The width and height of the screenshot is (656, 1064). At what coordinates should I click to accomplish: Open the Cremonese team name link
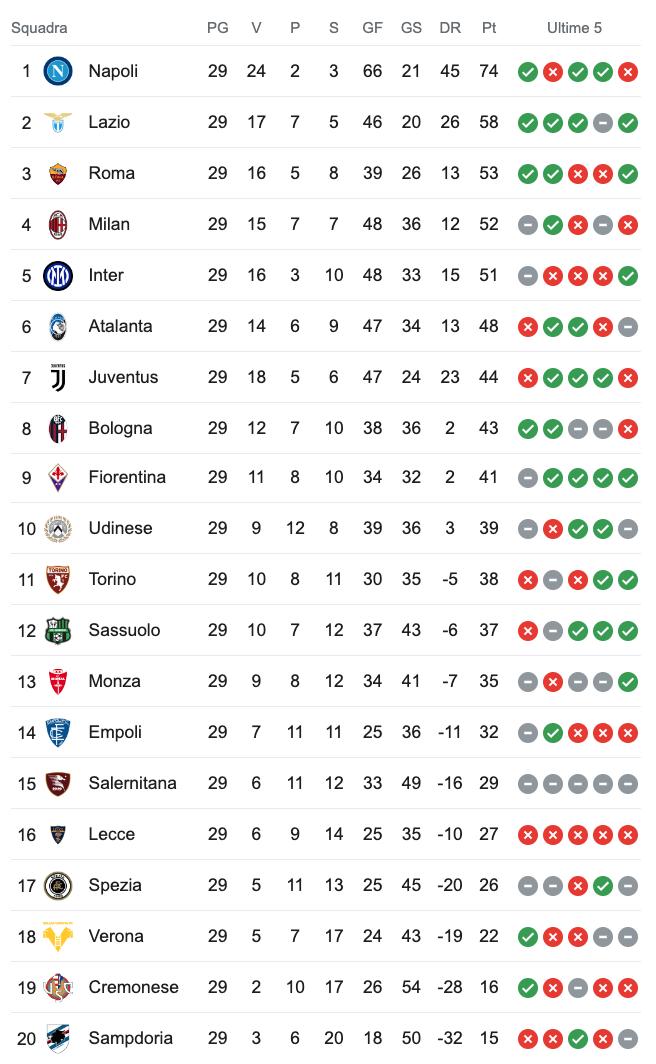pos(133,987)
